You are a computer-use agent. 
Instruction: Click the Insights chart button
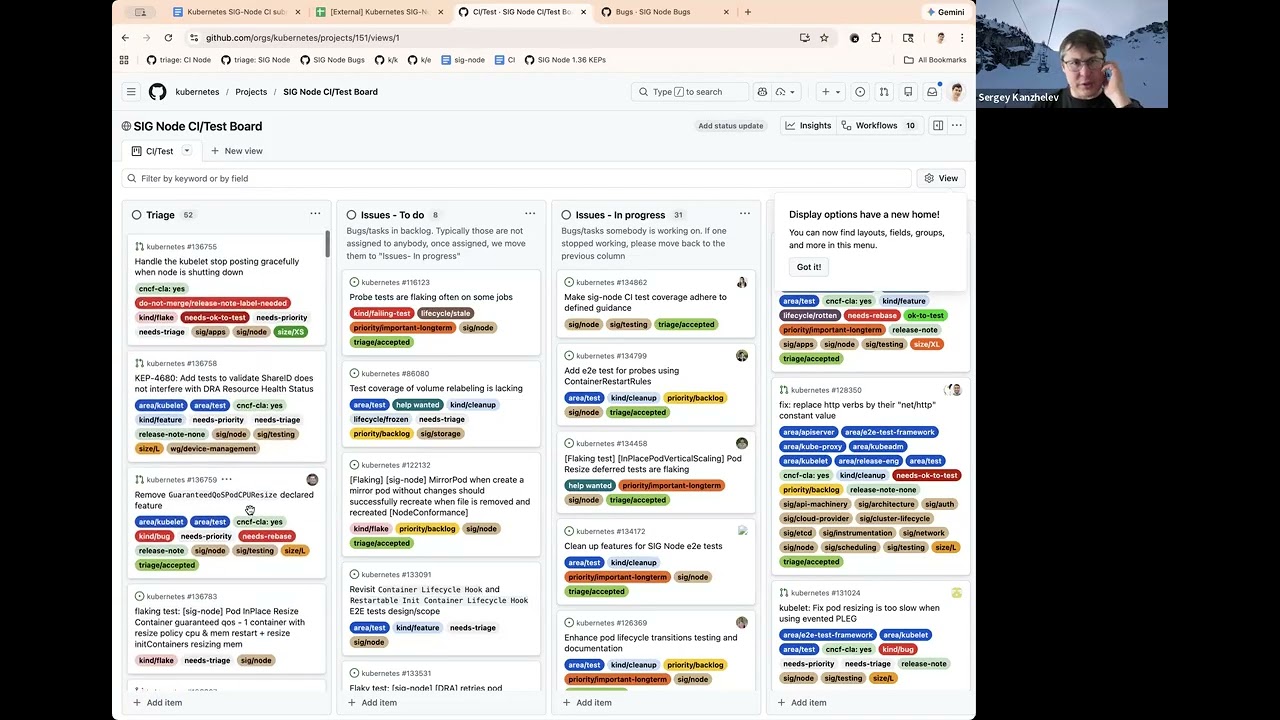[x=808, y=126]
